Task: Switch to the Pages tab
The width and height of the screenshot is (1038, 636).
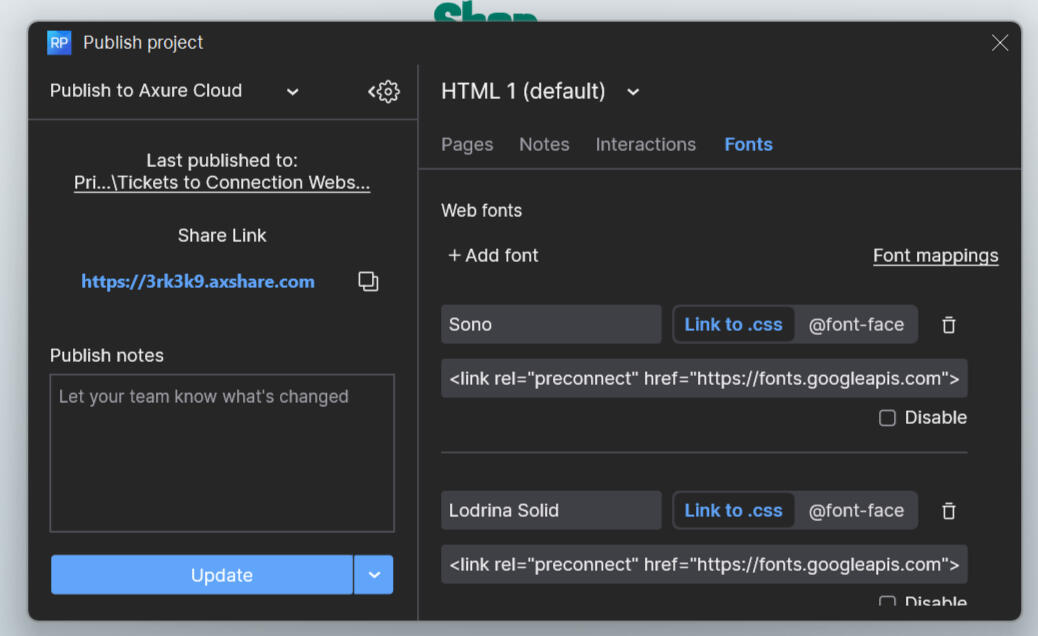Action: [x=467, y=145]
